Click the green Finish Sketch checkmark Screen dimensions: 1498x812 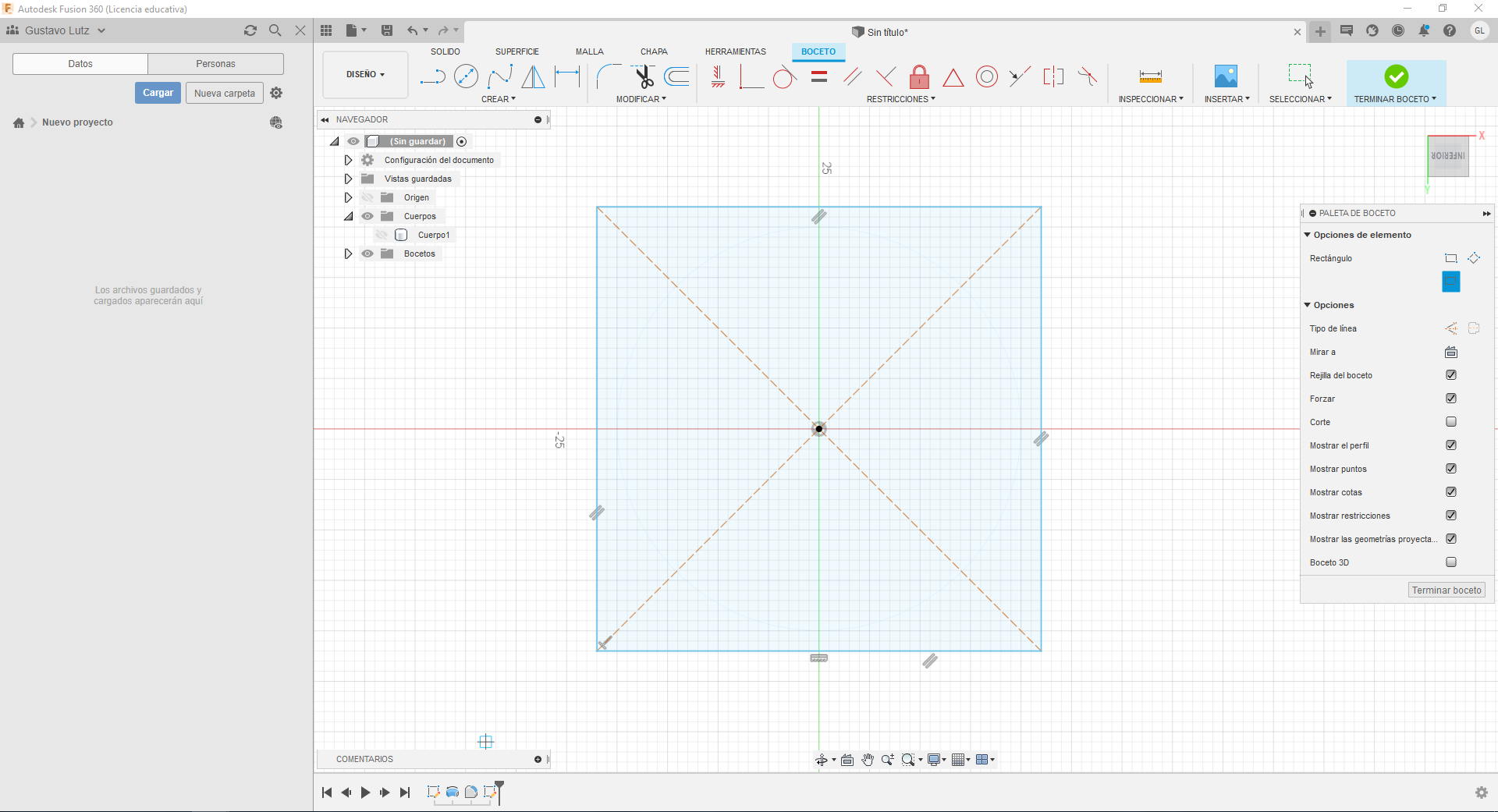(x=1397, y=76)
